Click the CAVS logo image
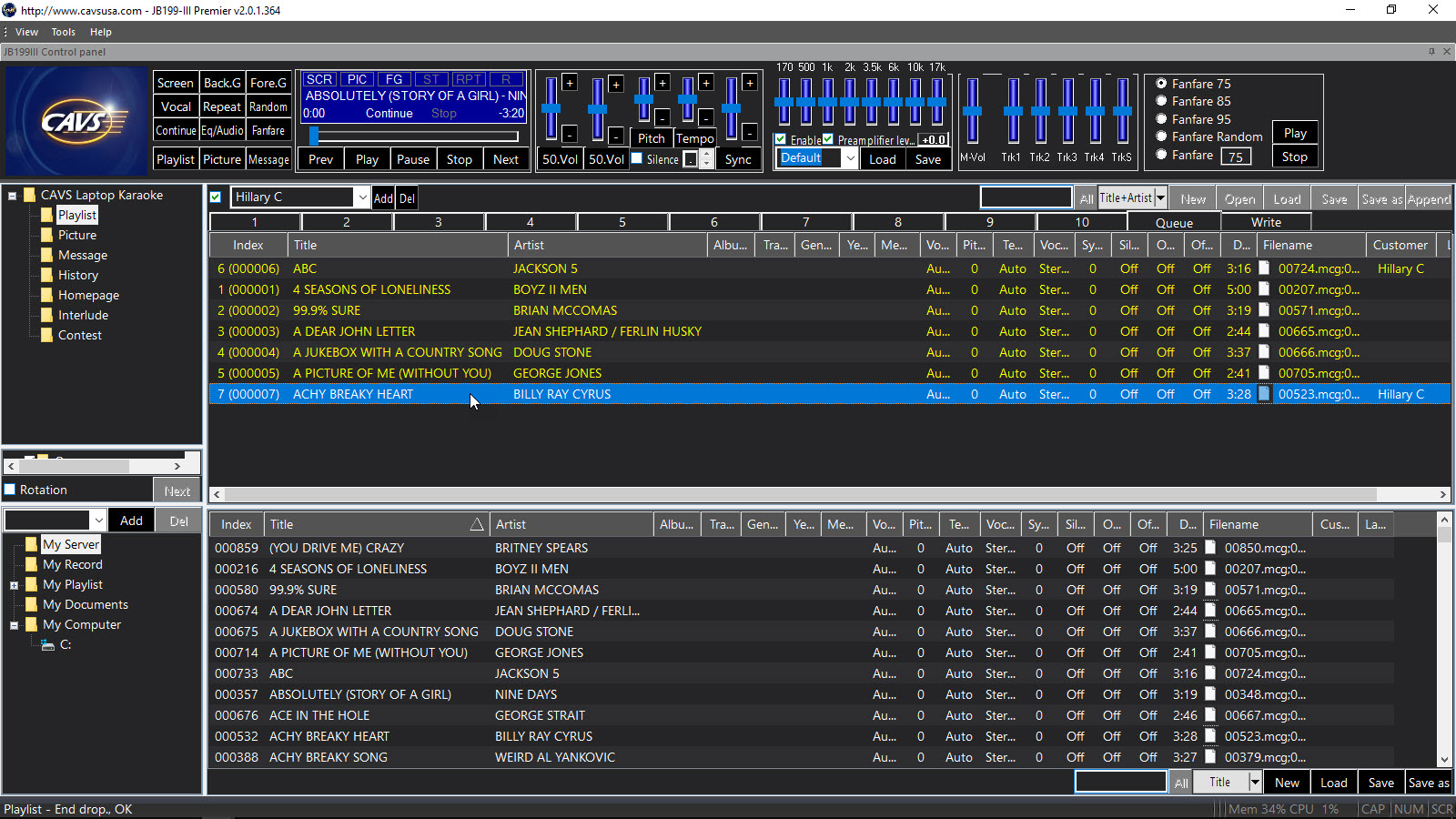This screenshot has width=1456, height=819. click(76, 121)
